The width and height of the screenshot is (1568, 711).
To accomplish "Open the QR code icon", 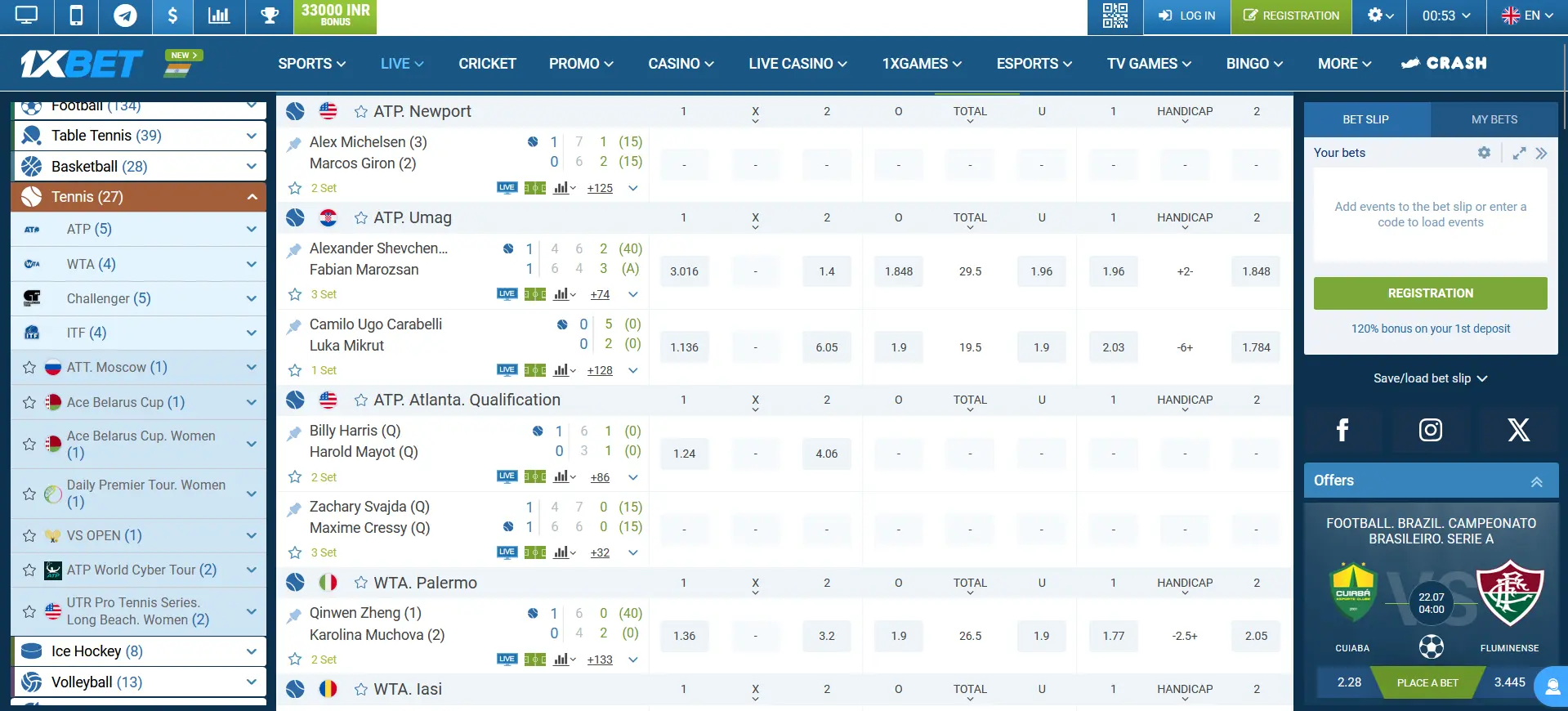I will (1115, 16).
